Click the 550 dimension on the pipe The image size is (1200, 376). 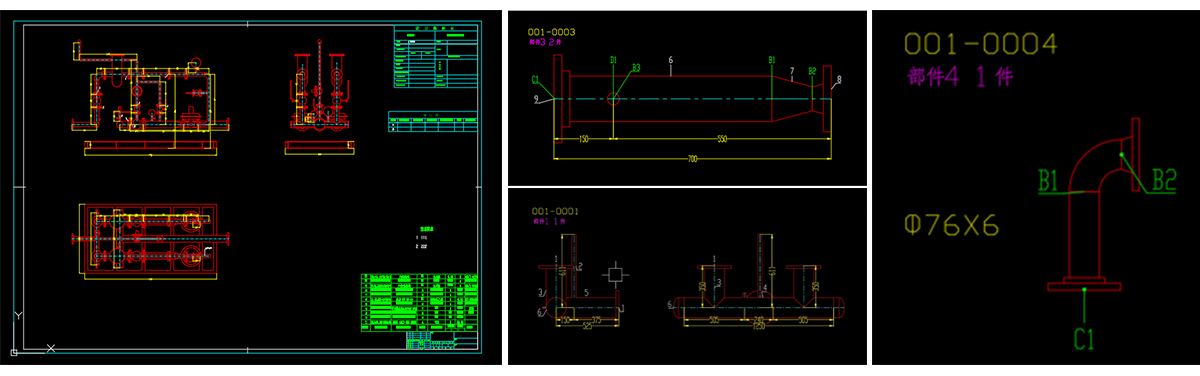click(722, 139)
